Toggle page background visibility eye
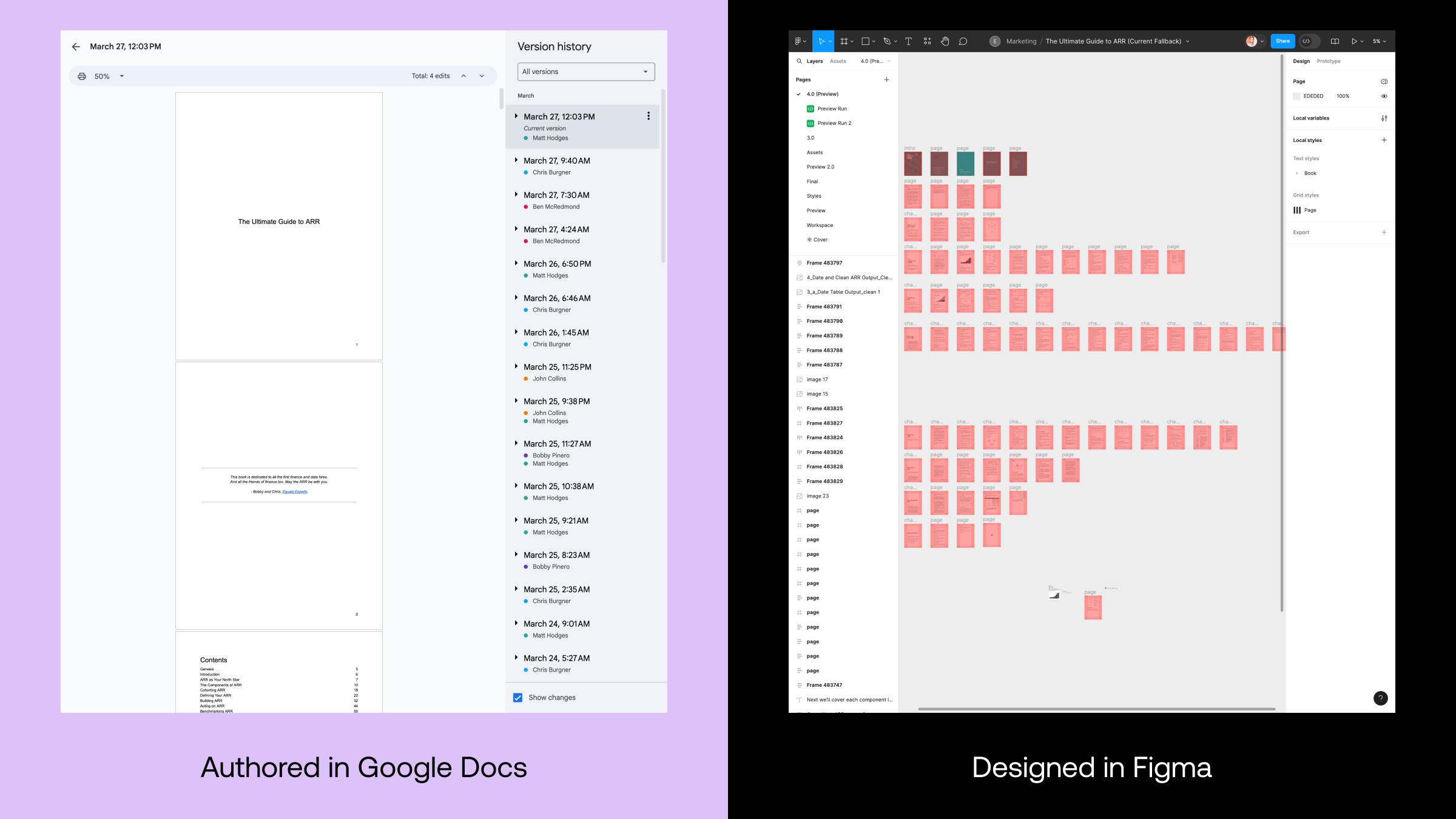 1384,96
